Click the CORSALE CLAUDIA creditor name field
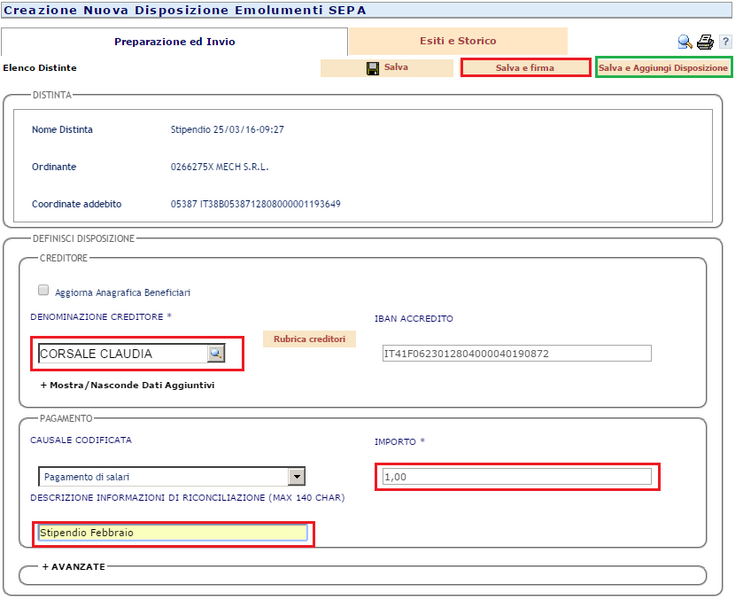This screenshot has height=600, width=743. [x=120, y=353]
